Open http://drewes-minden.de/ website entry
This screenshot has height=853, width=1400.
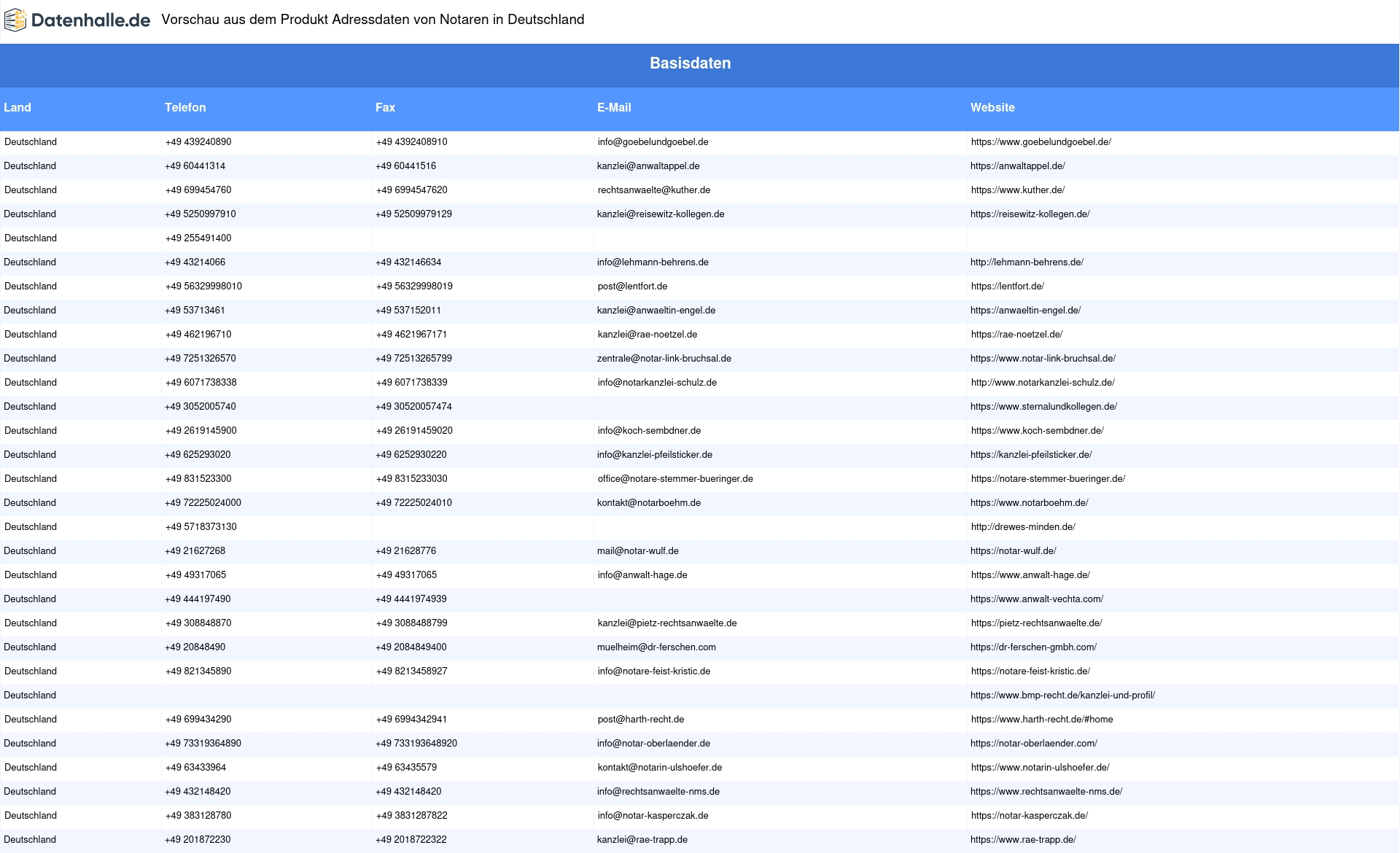pyautogui.click(x=1023, y=527)
